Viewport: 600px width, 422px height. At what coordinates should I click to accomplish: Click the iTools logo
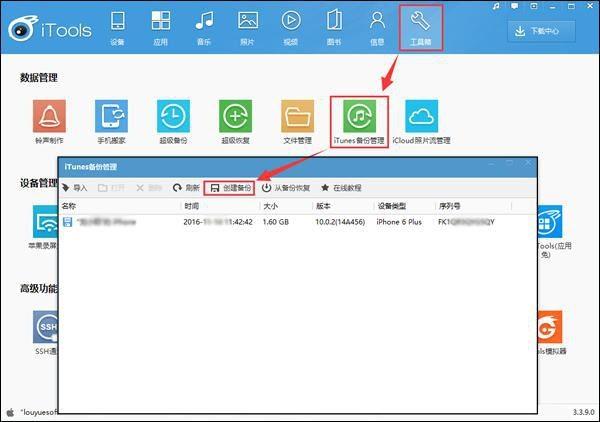coord(50,29)
